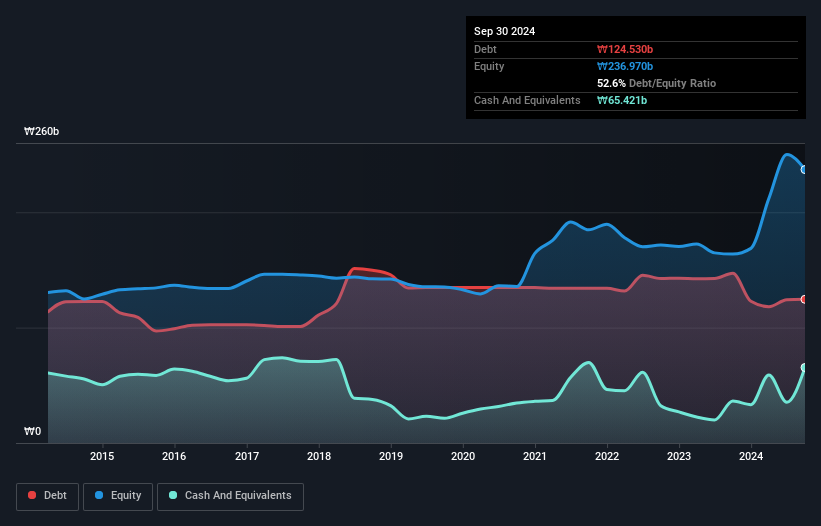Click the ₩0 y-axis label
Image resolution: width=821 pixels, height=526 pixels.
(32, 431)
